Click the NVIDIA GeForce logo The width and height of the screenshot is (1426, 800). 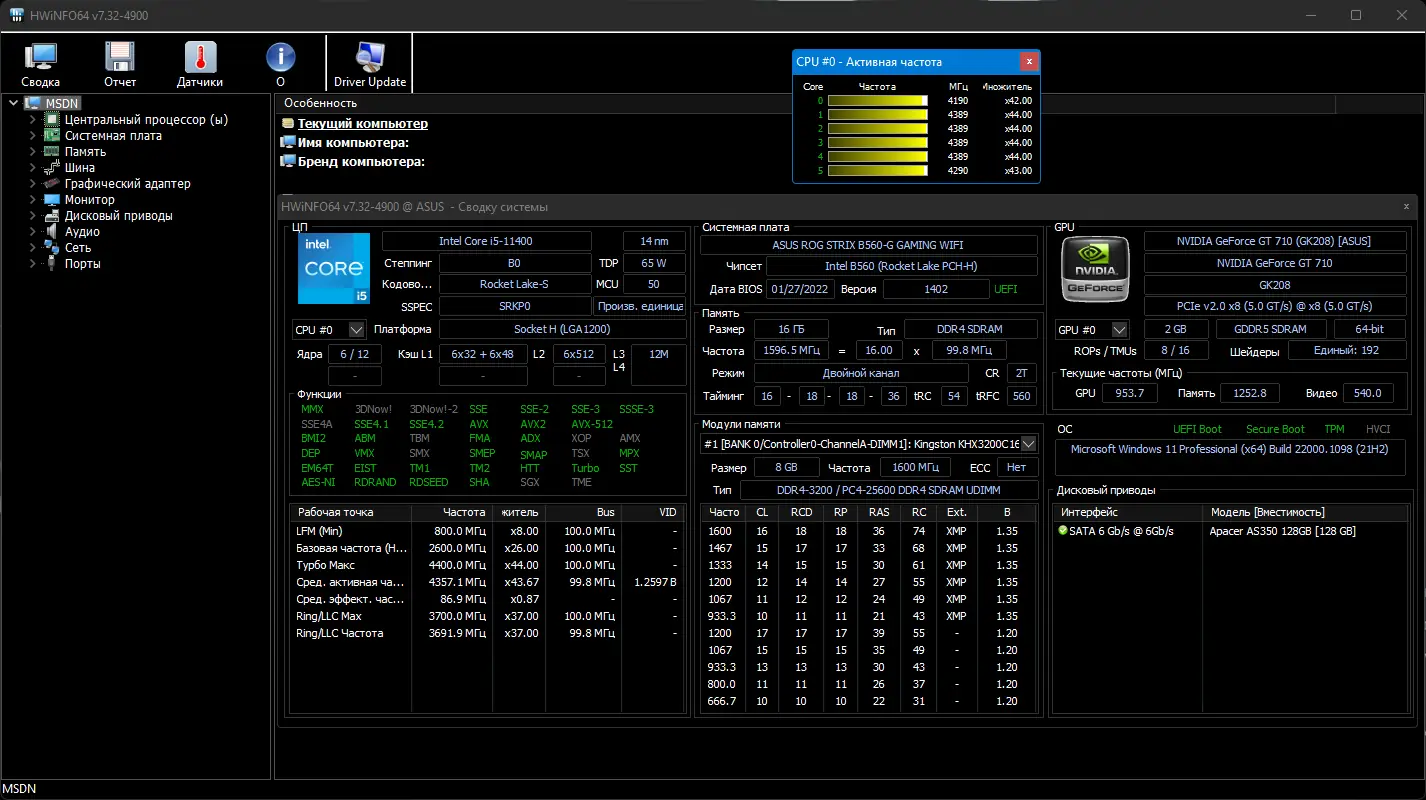click(x=1095, y=267)
